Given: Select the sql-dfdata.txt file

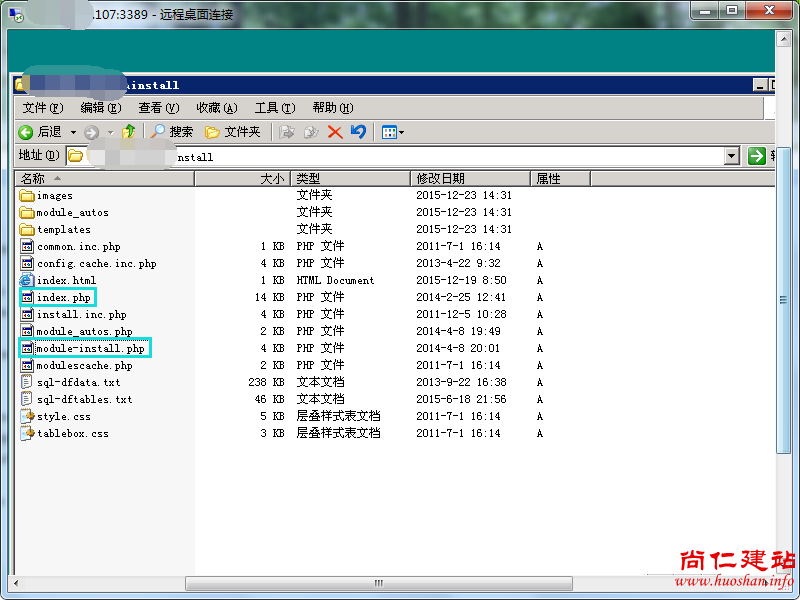Looking at the screenshot, I should pyautogui.click(x=78, y=382).
